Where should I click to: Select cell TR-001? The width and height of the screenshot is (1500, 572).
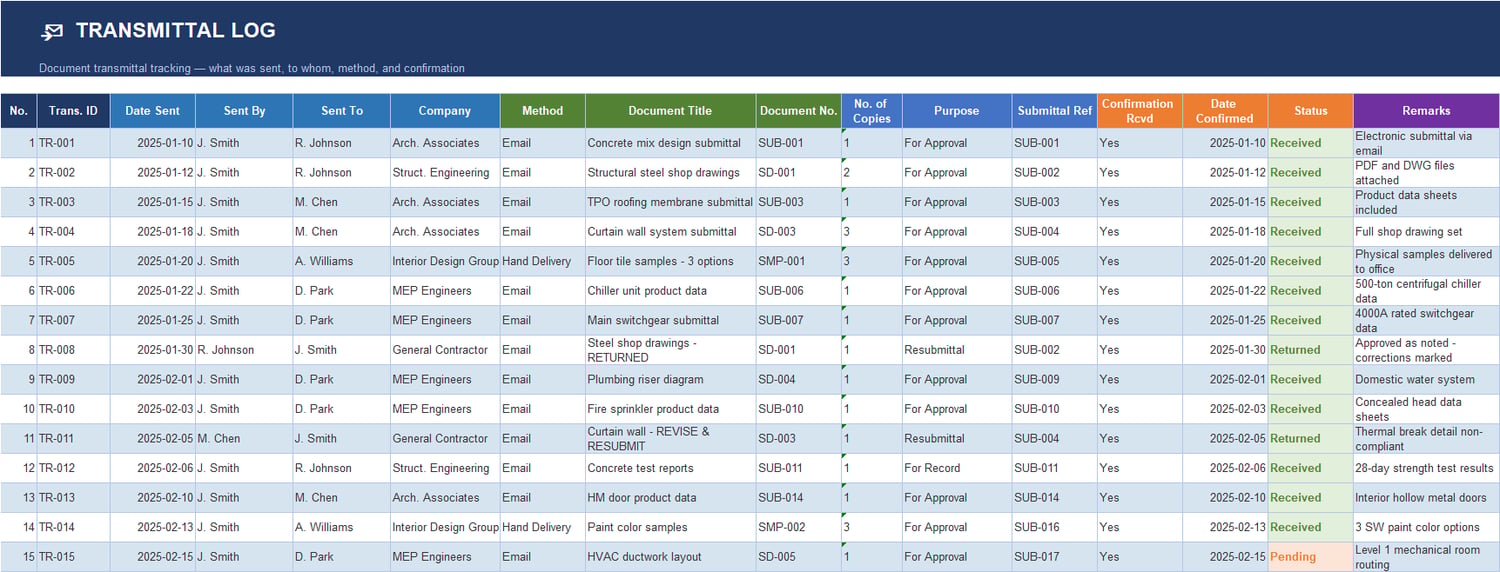click(x=73, y=143)
